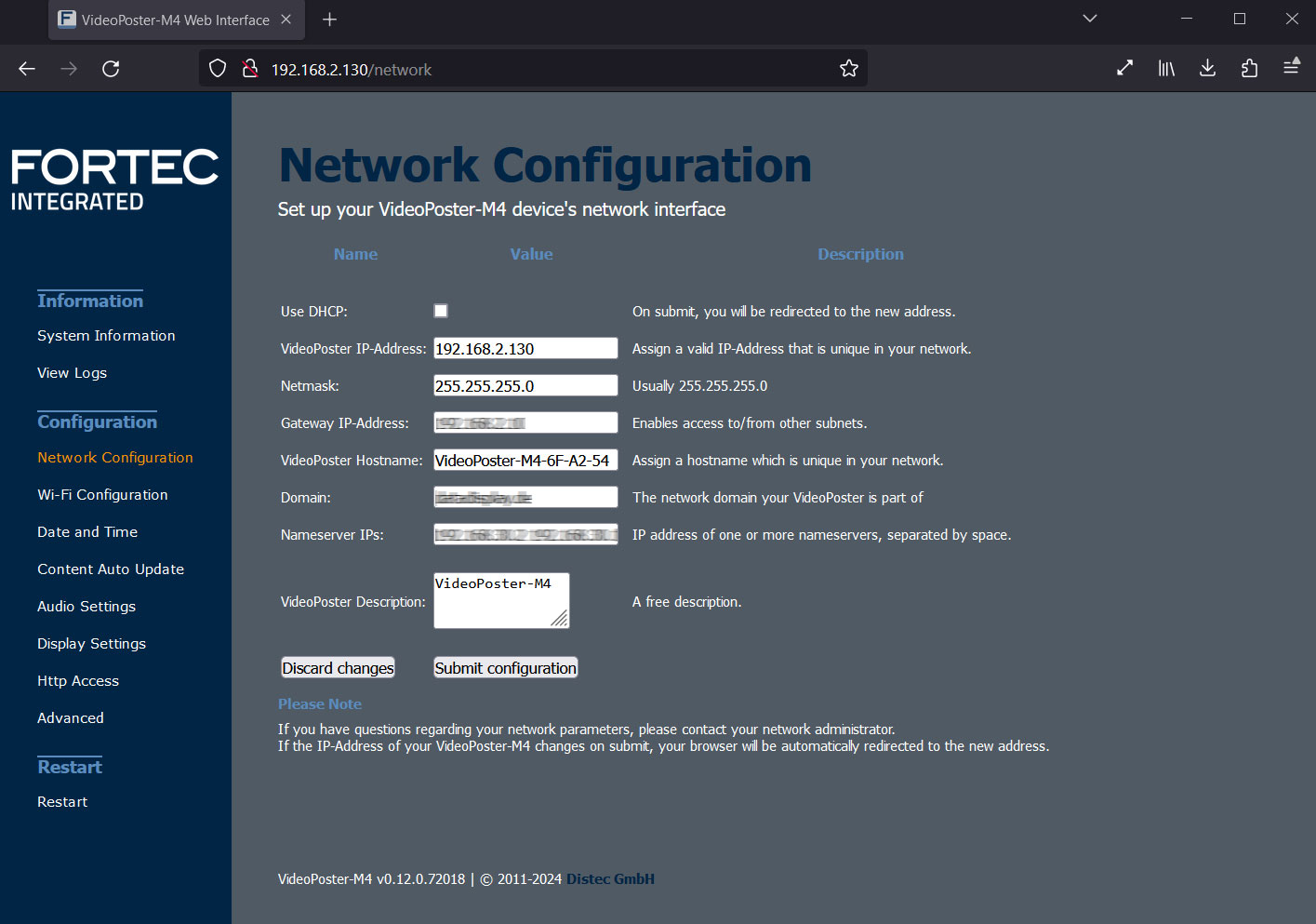Open Wi-Fi Configuration in the sidebar
Image resolution: width=1316 pixels, height=924 pixels.
coord(102,495)
